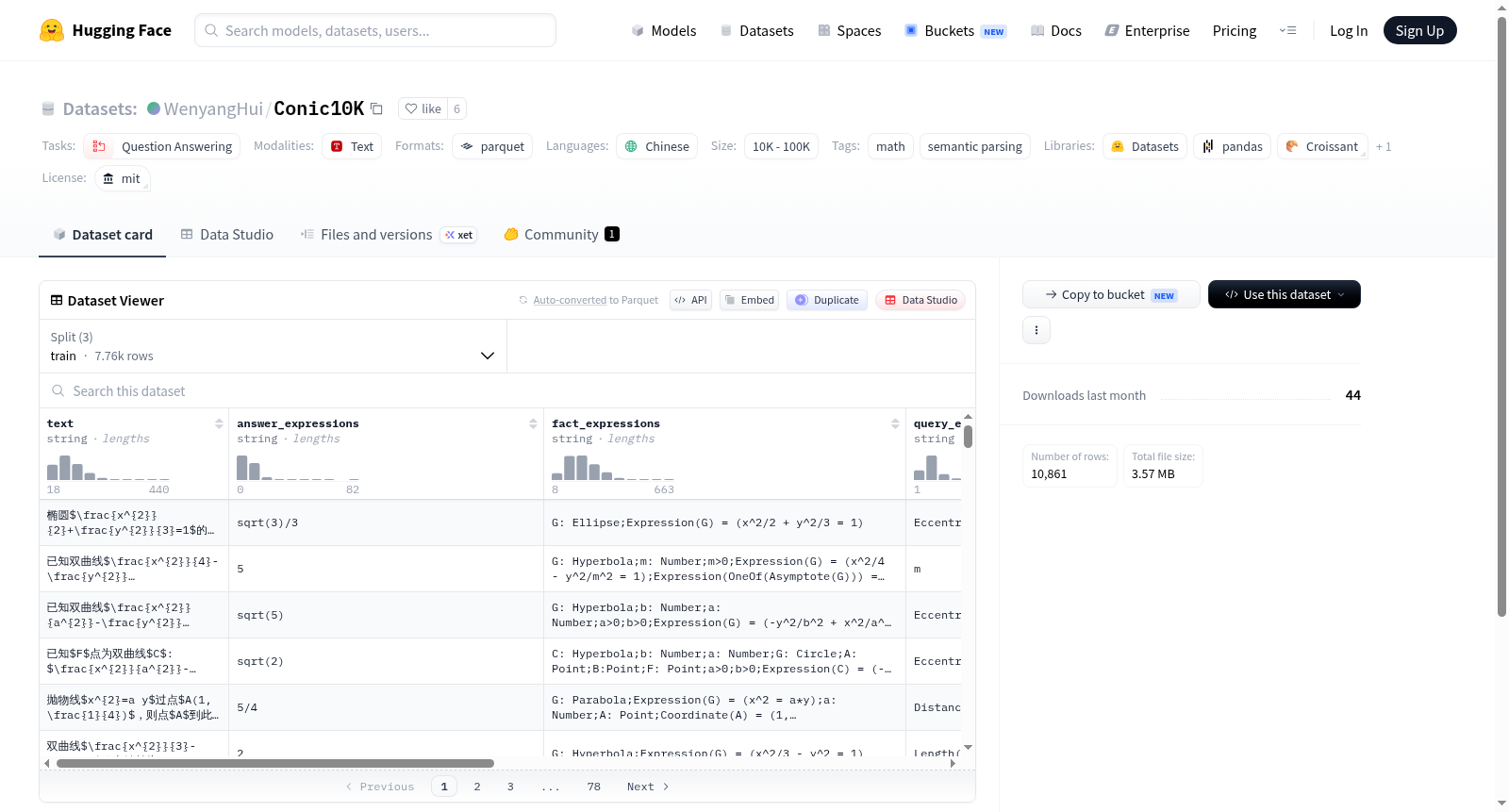
Task: Select the math tag
Action: [x=890, y=146]
